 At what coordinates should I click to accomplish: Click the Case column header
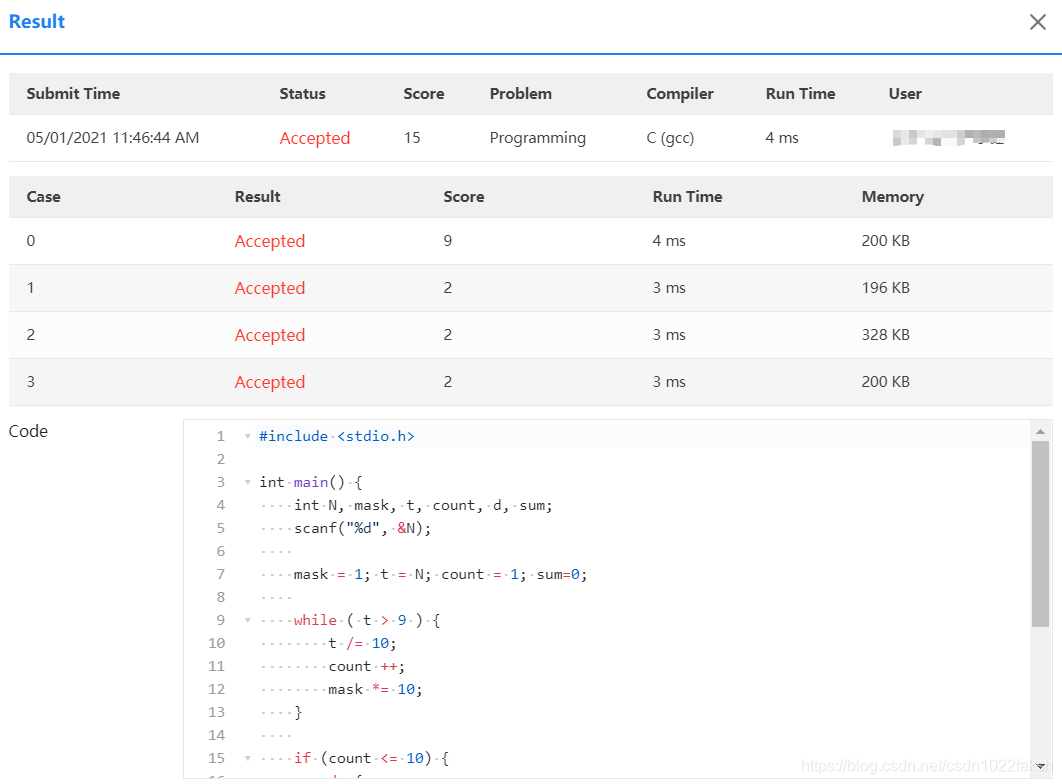pos(43,196)
